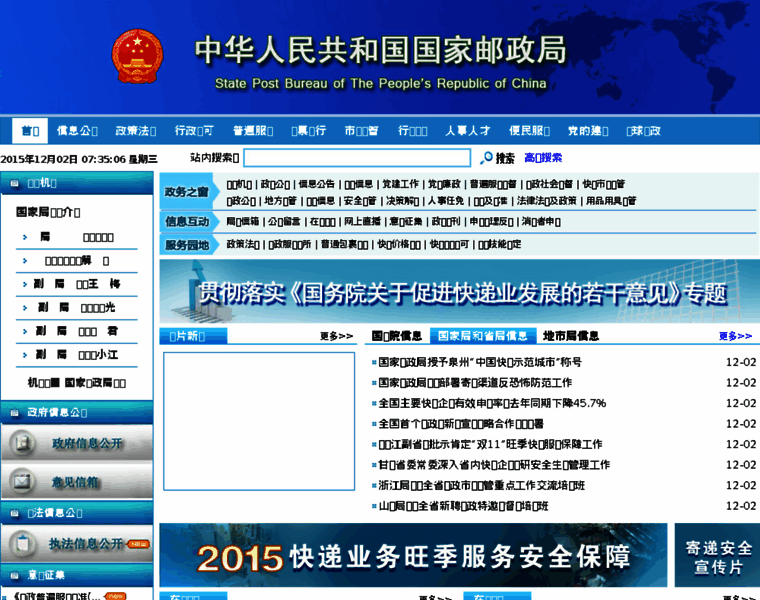760x600 pixels.
Task: Click the deputy director link ending 小江
Action: click(x=77, y=355)
